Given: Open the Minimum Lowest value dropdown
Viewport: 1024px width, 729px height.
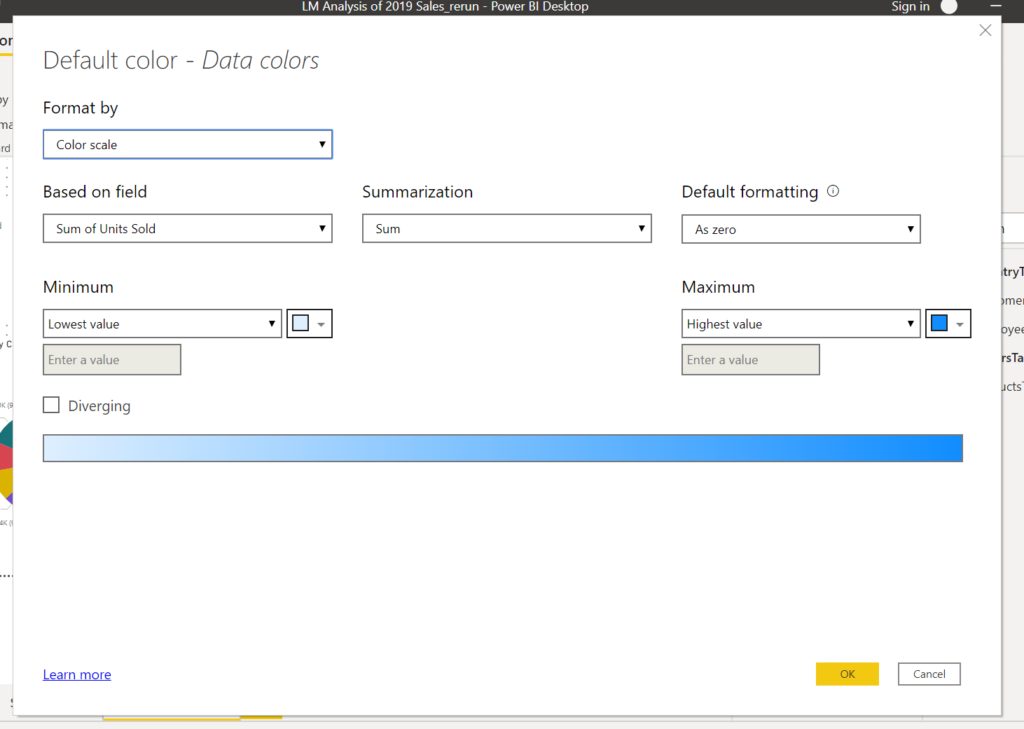Looking at the screenshot, I should 162,324.
